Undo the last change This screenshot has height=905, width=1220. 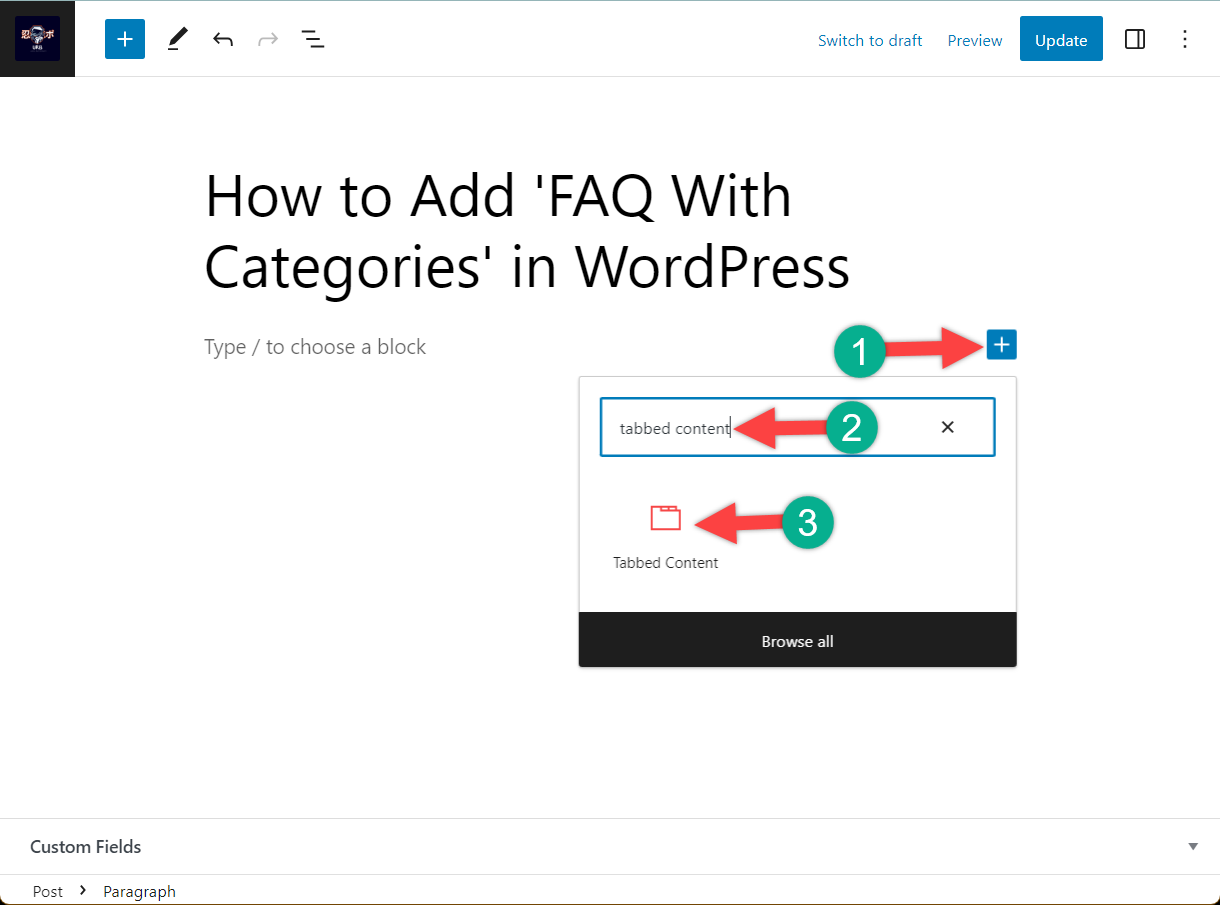pos(223,40)
